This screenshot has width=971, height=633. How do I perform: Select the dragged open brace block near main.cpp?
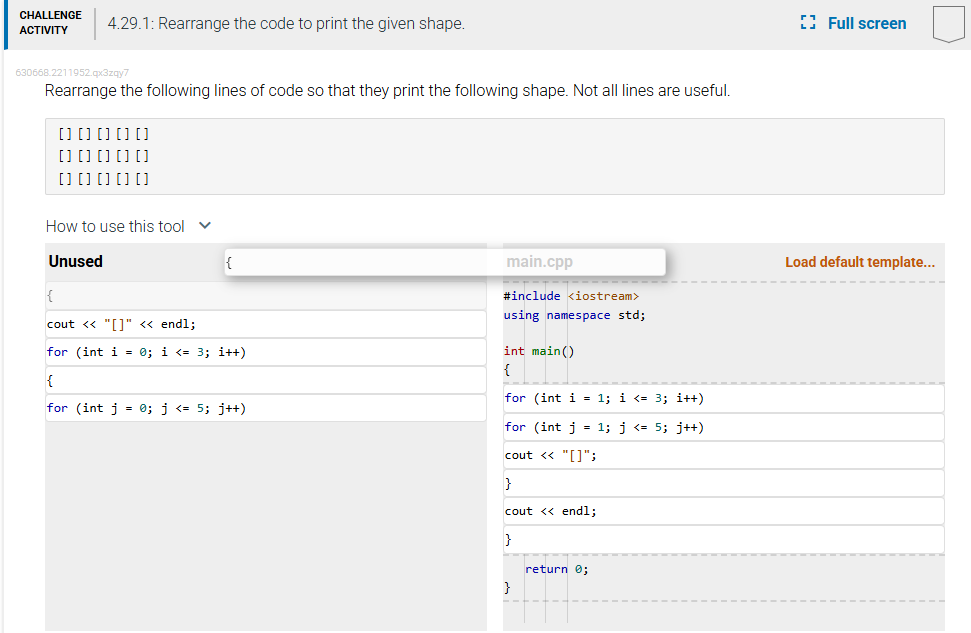pyautogui.click(x=445, y=262)
